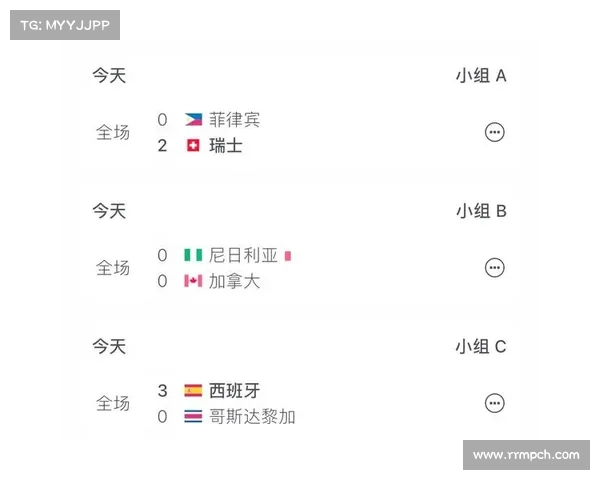
Task: Click the Costa Rica flag icon
Action: [193, 416]
